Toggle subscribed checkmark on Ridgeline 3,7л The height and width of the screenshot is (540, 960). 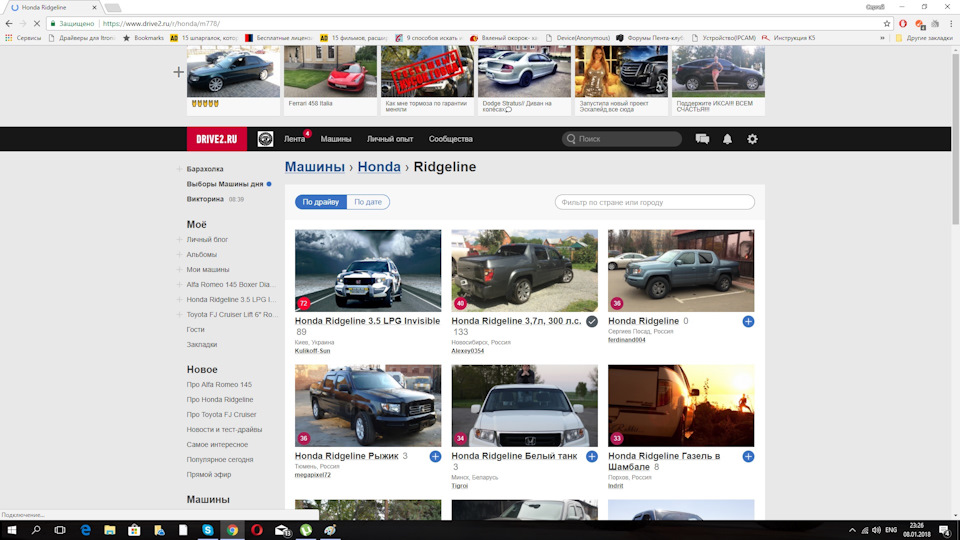pyautogui.click(x=592, y=321)
